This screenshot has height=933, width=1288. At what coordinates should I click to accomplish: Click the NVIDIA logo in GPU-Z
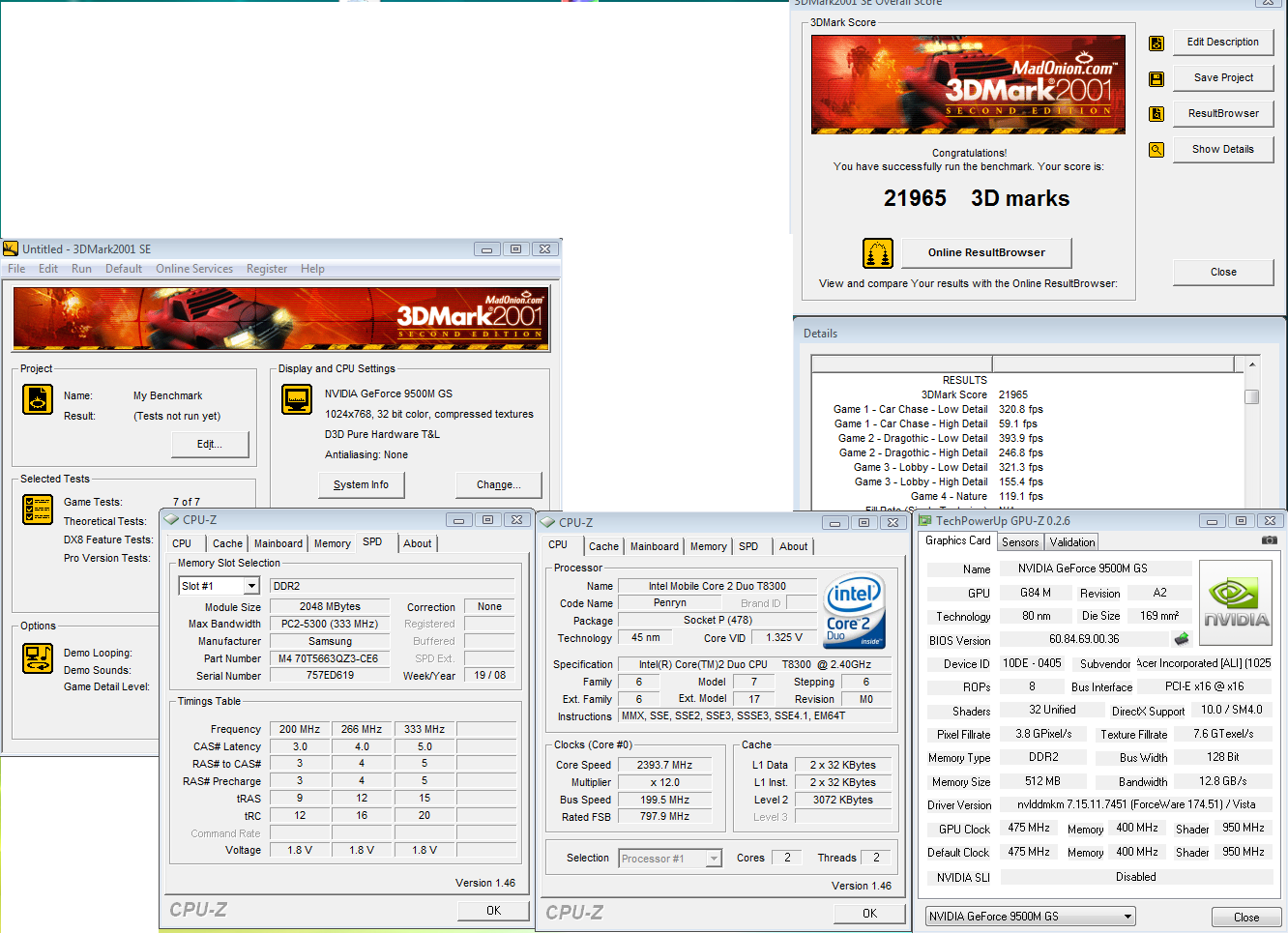click(x=1237, y=602)
